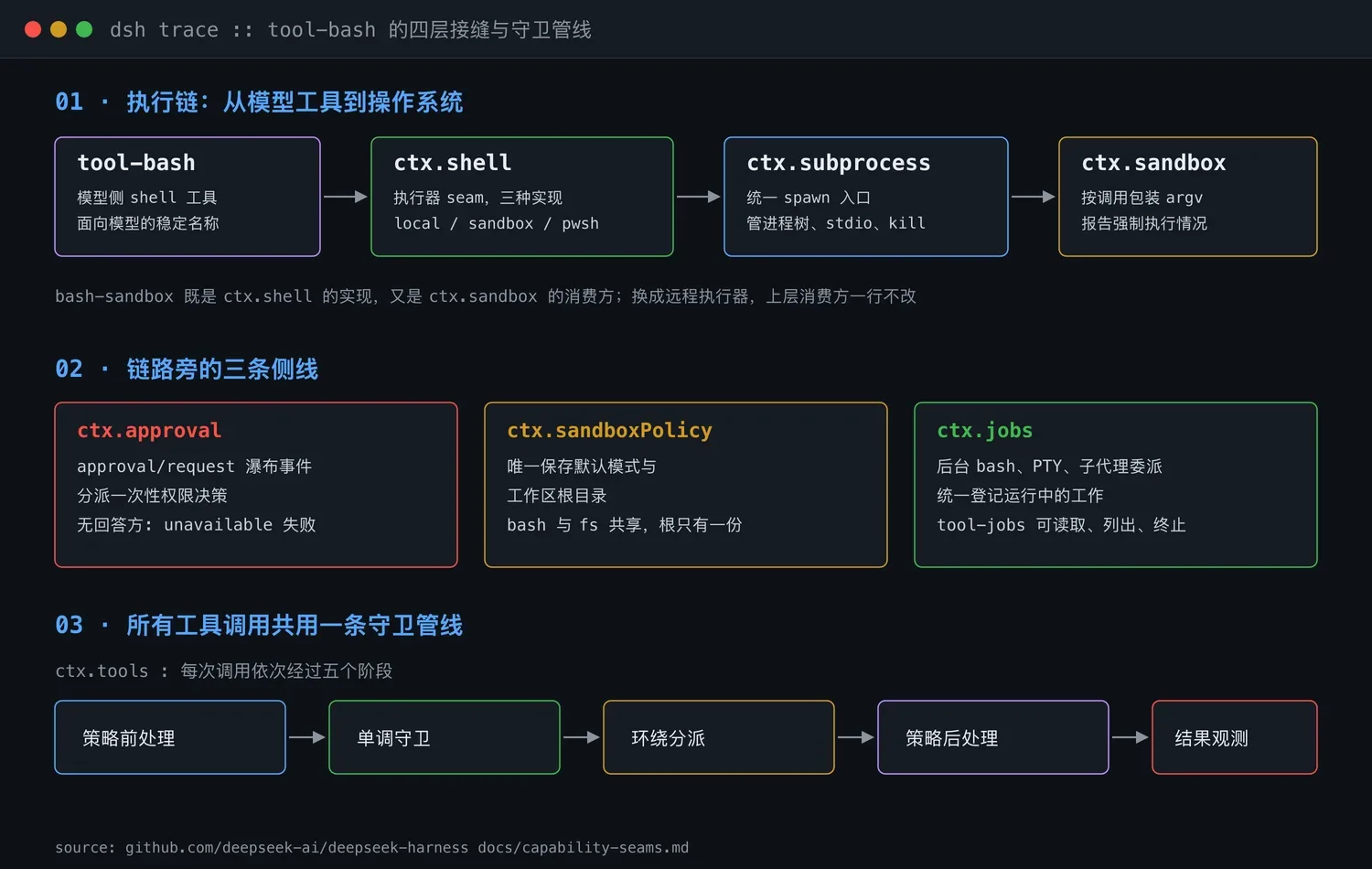Click the green "ctx.jobs" title
Screen dimensions: 1372x869
985,431
